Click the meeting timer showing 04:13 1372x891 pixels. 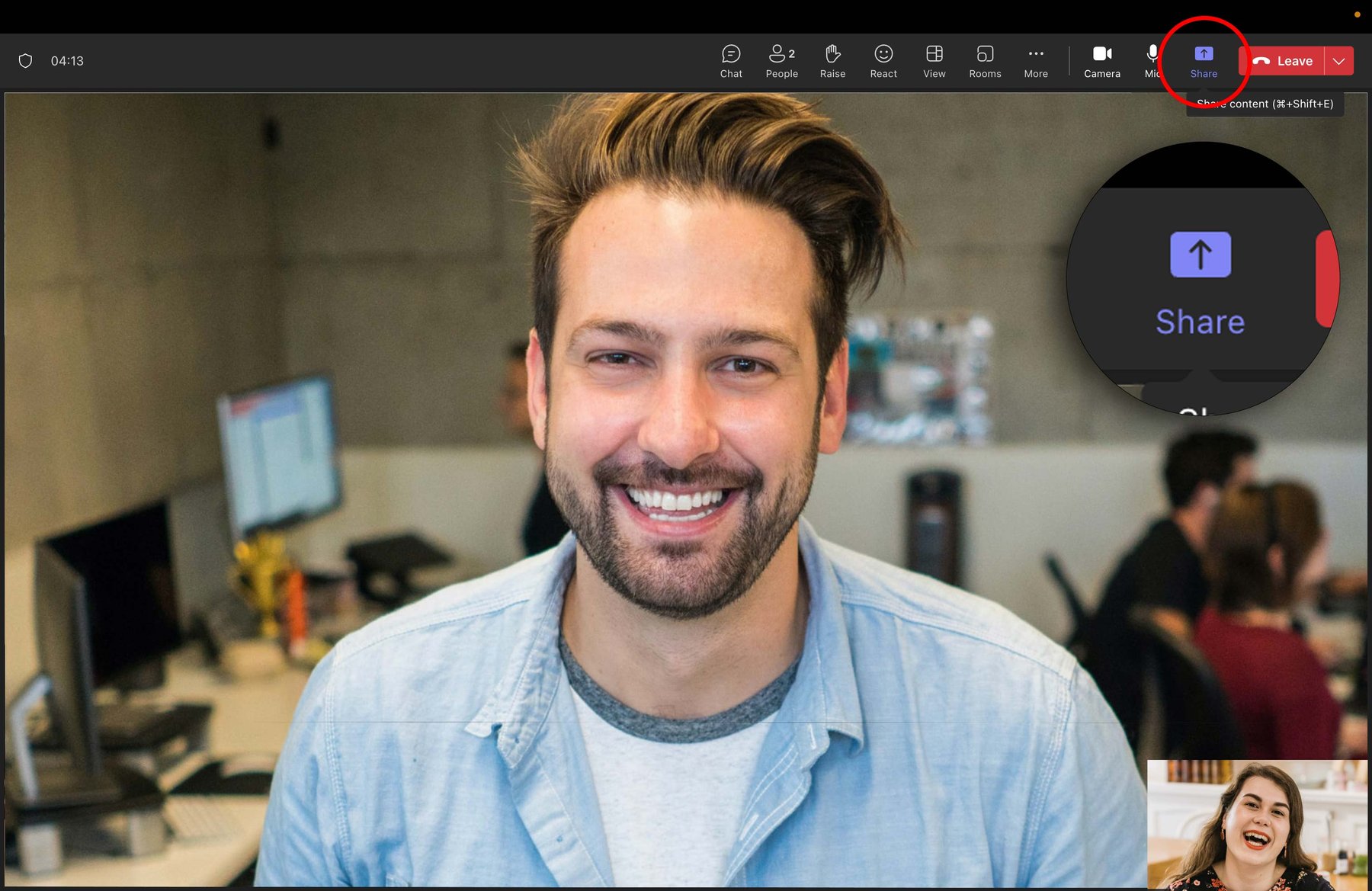(67, 60)
